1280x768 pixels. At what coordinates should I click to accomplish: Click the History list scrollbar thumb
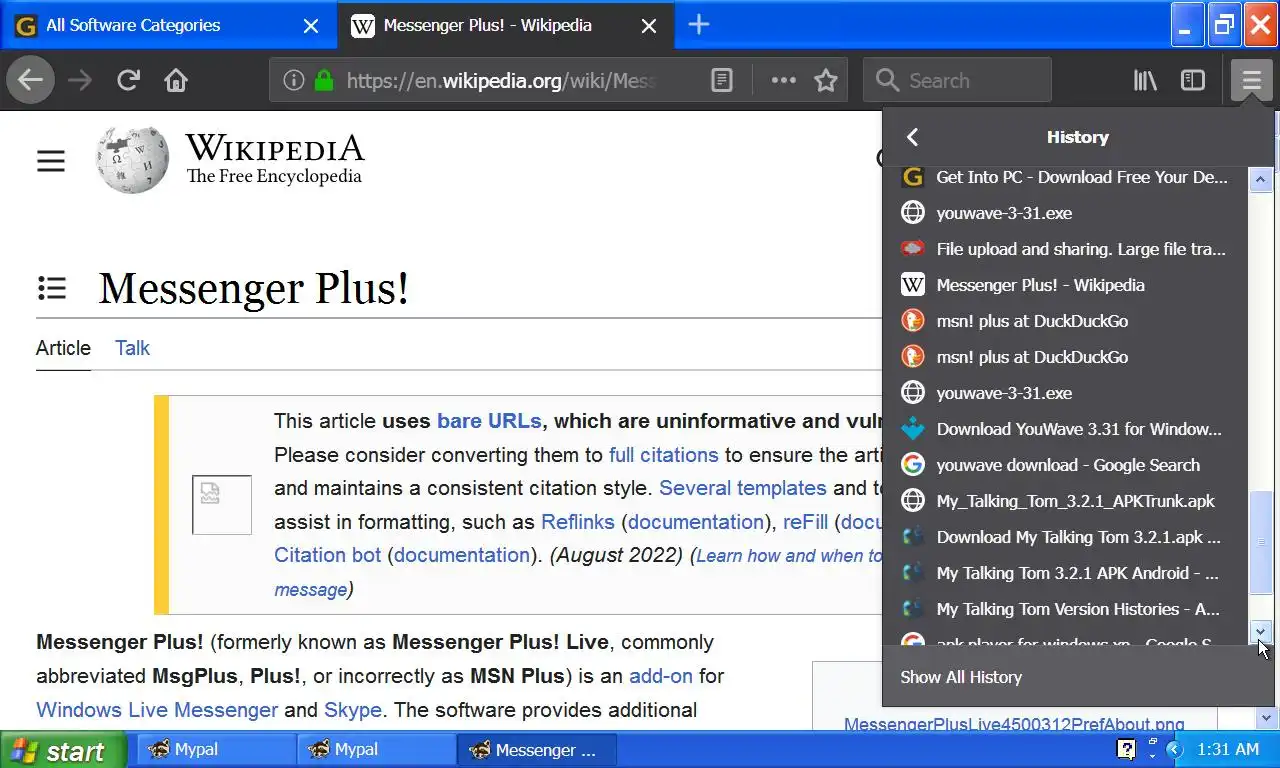point(1261,541)
